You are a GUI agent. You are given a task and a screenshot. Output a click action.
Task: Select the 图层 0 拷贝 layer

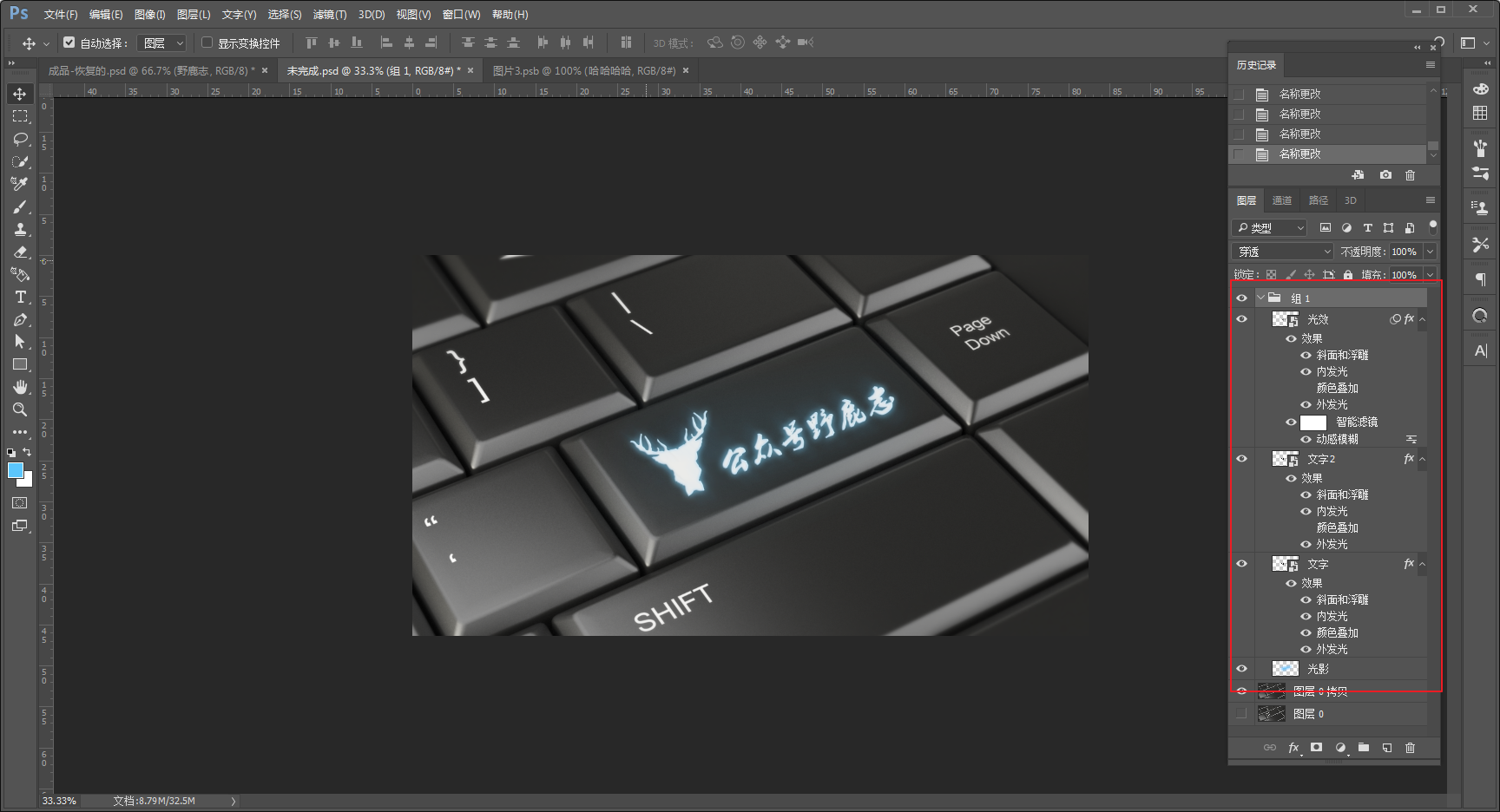click(x=1341, y=691)
